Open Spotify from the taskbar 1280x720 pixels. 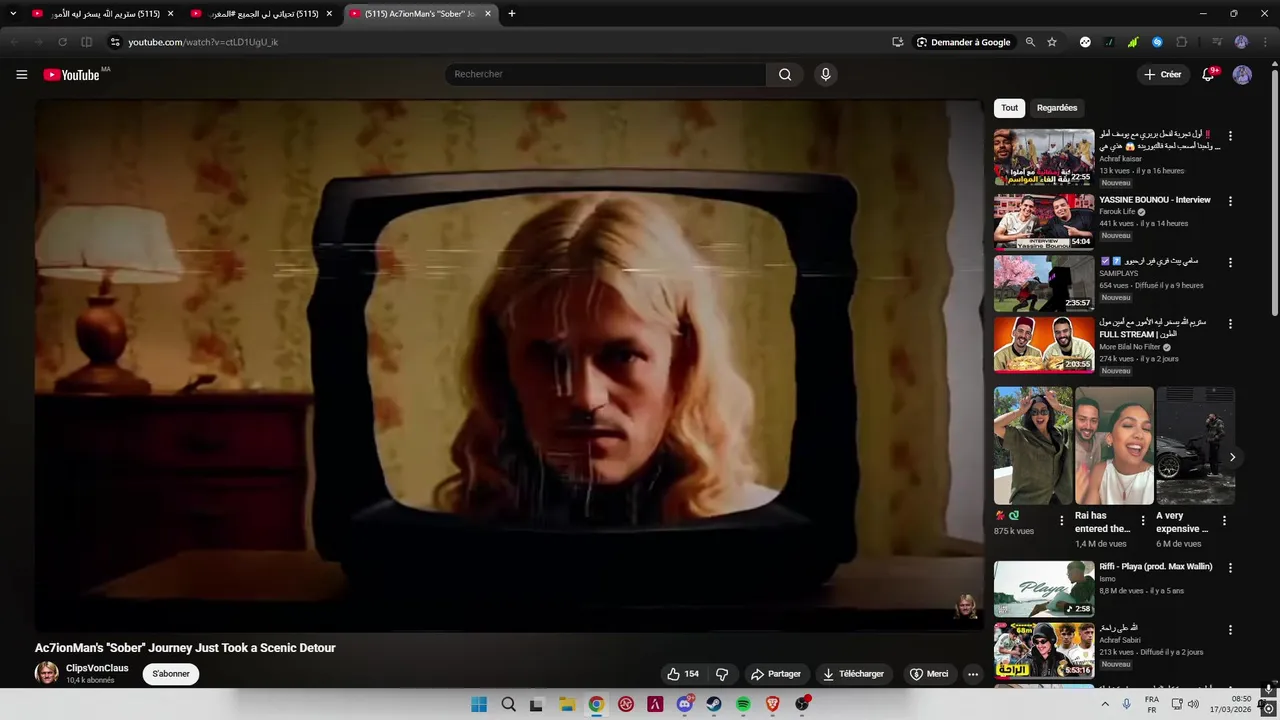(743, 704)
